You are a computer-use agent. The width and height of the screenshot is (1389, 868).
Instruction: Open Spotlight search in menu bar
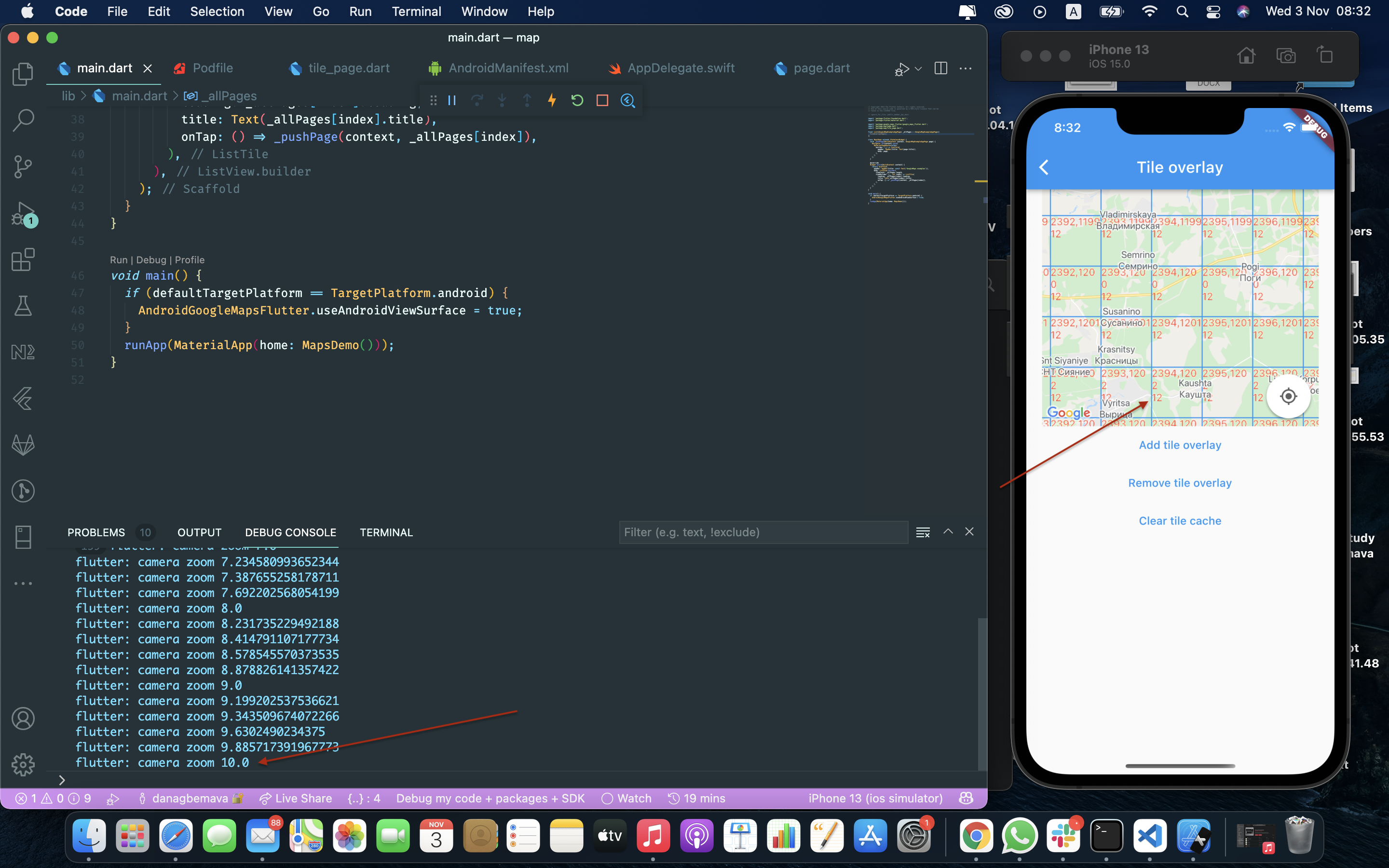(x=1182, y=12)
